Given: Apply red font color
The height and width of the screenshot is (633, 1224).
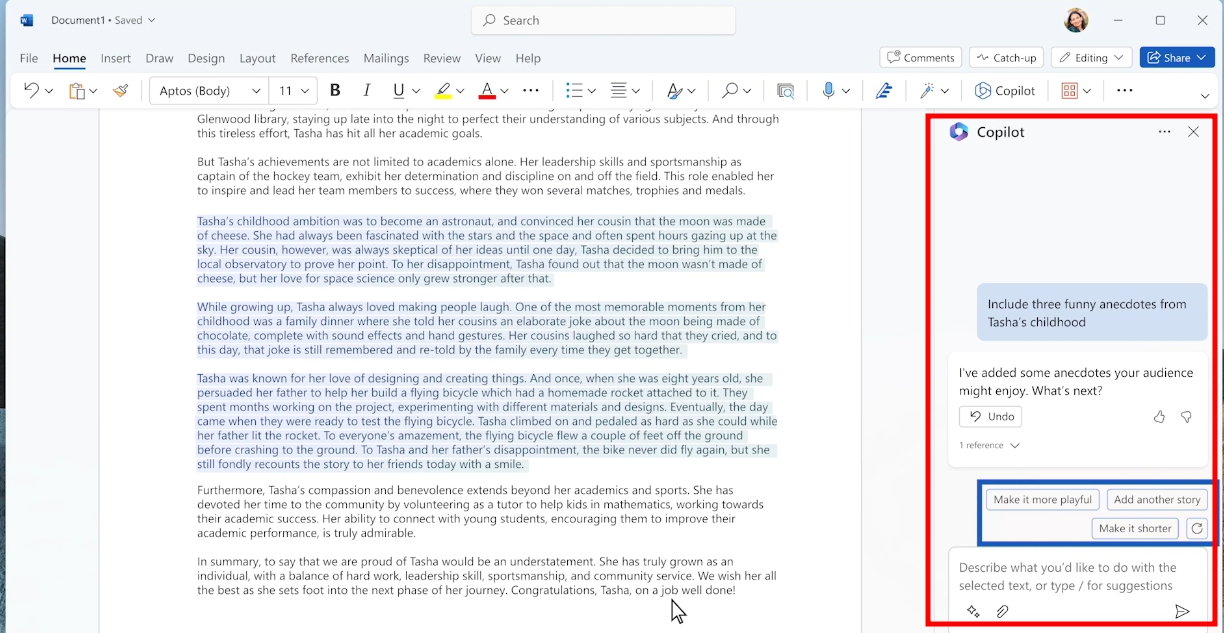Looking at the screenshot, I should pyautogui.click(x=487, y=91).
